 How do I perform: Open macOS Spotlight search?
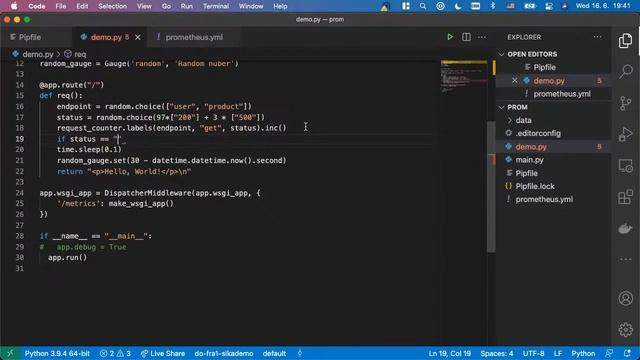pyautogui.click(x=423, y=6)
